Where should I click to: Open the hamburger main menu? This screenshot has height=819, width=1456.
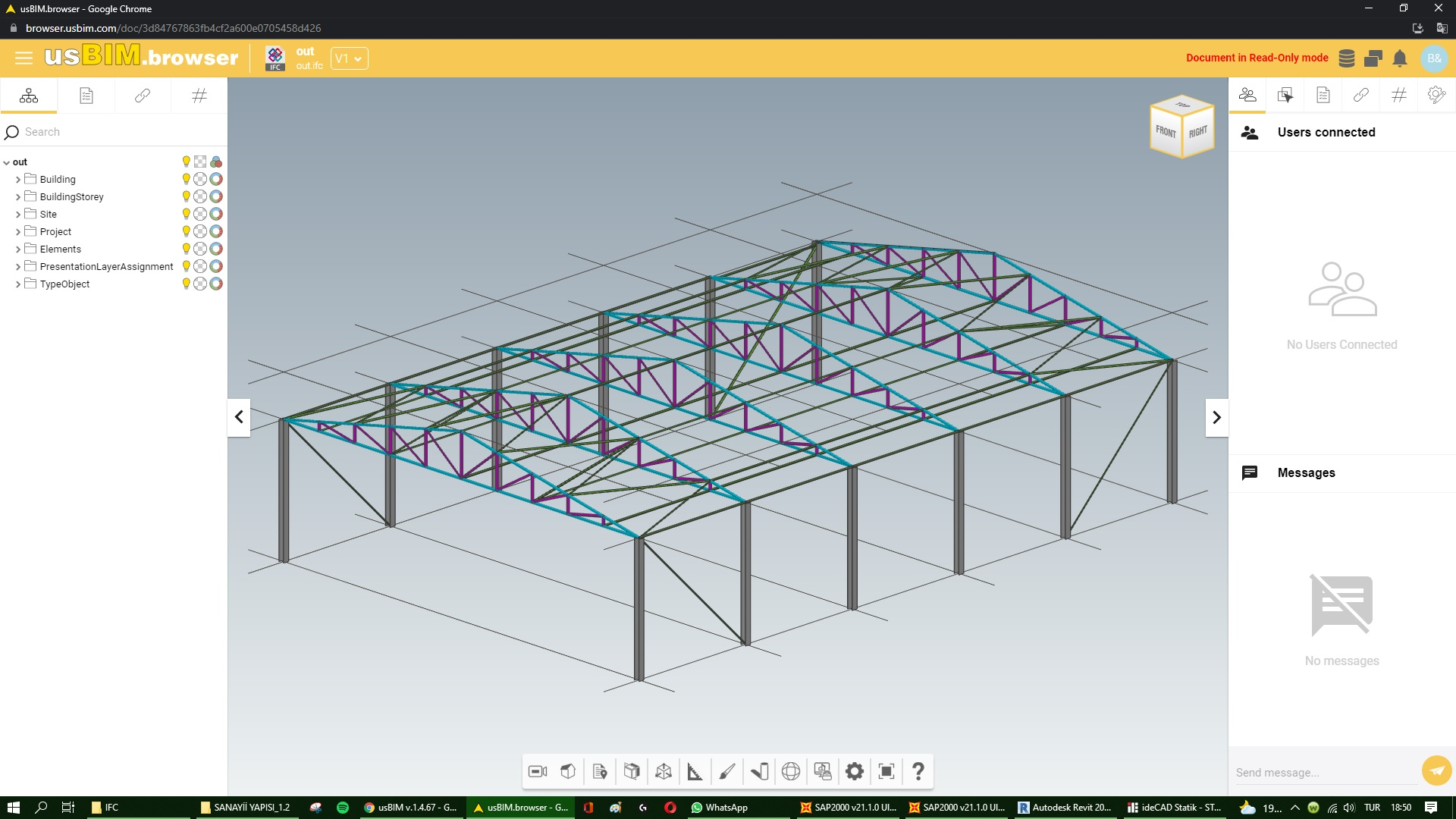24,58
